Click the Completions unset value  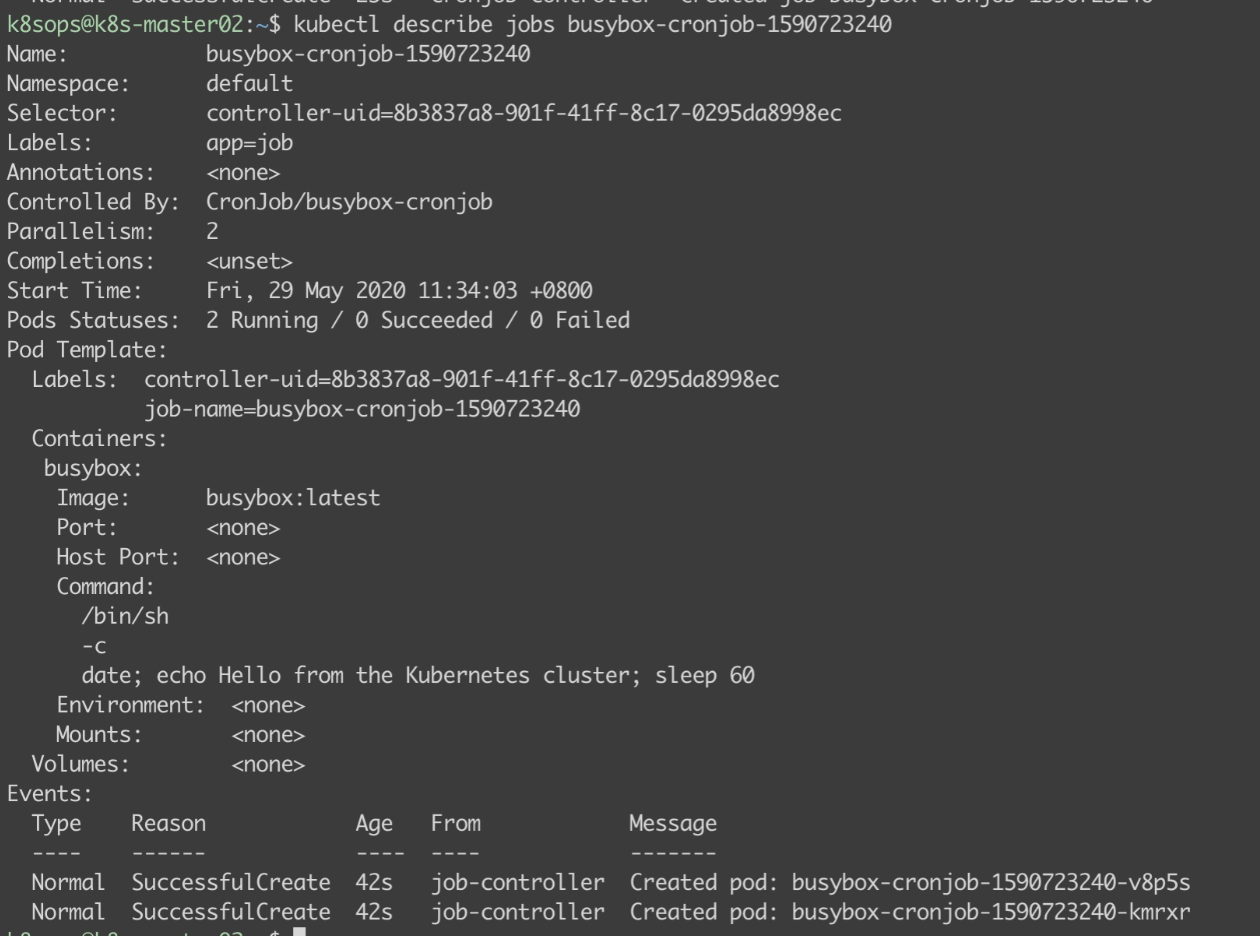(x=249, y=262)
